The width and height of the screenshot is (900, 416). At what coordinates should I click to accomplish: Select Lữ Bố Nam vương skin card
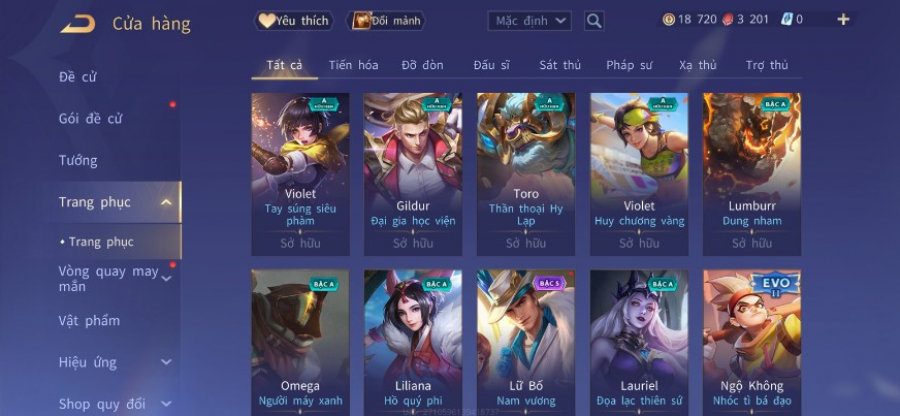(526, 343)
